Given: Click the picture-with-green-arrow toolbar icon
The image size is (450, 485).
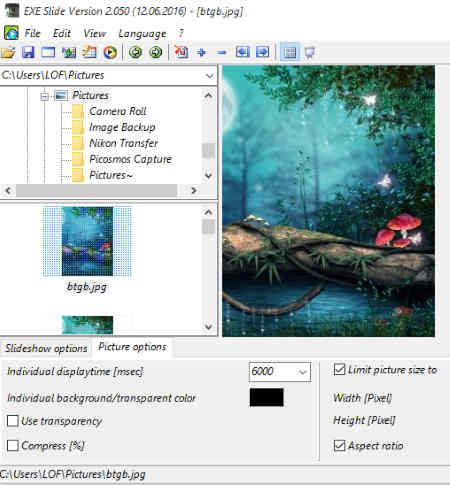Looking at the screenshot, I should (69, 52).
